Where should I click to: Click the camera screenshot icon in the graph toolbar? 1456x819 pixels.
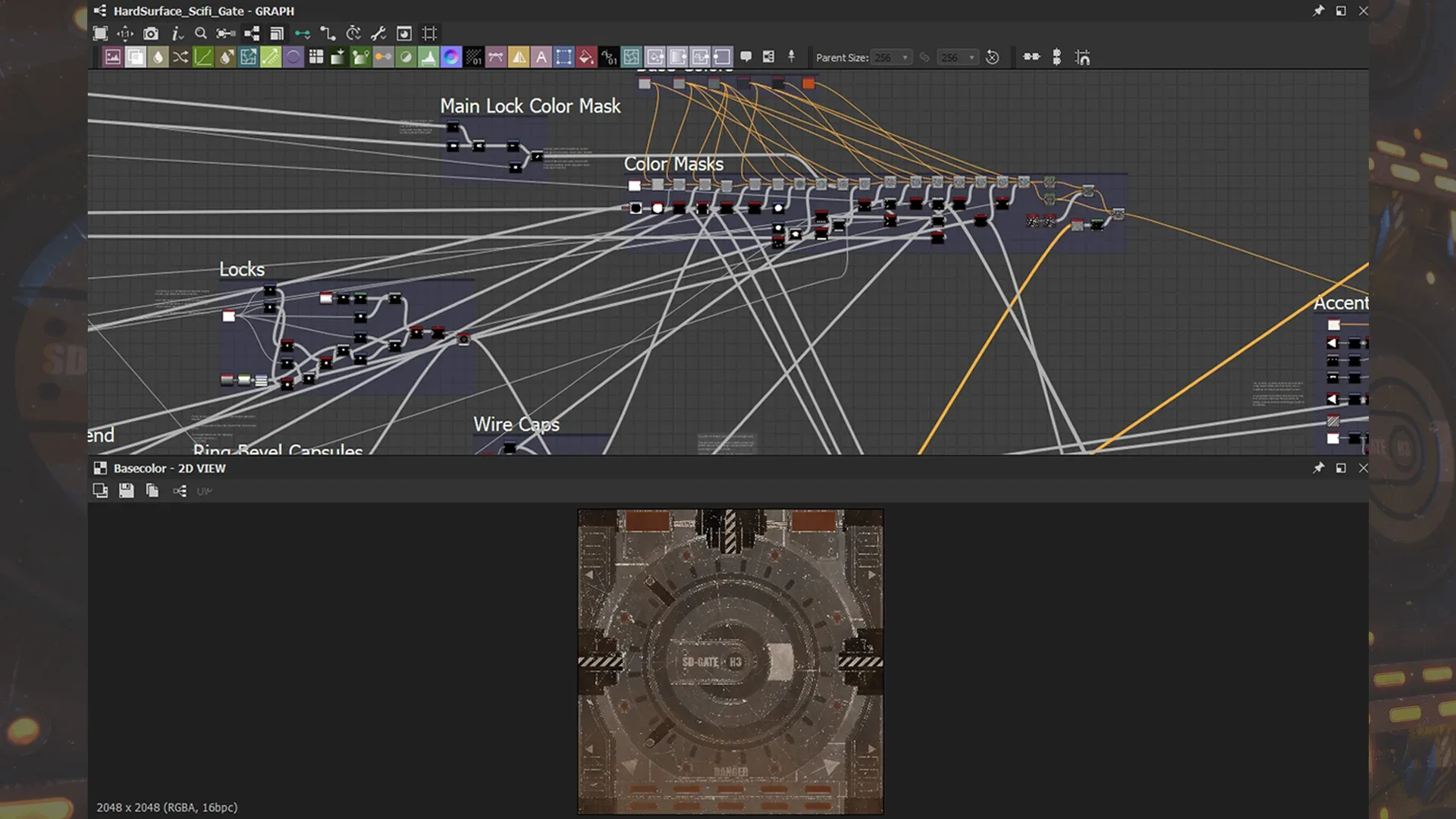click(x=152, y=33)
